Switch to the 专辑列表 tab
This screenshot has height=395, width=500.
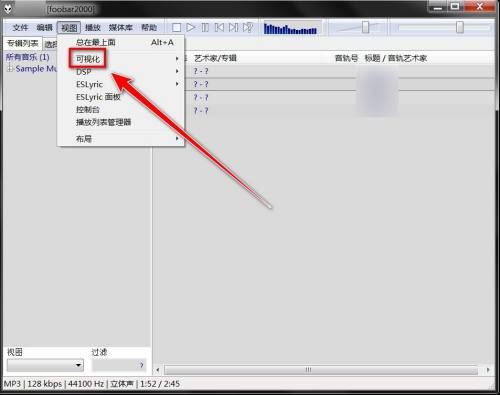click(x=23, y=43)
